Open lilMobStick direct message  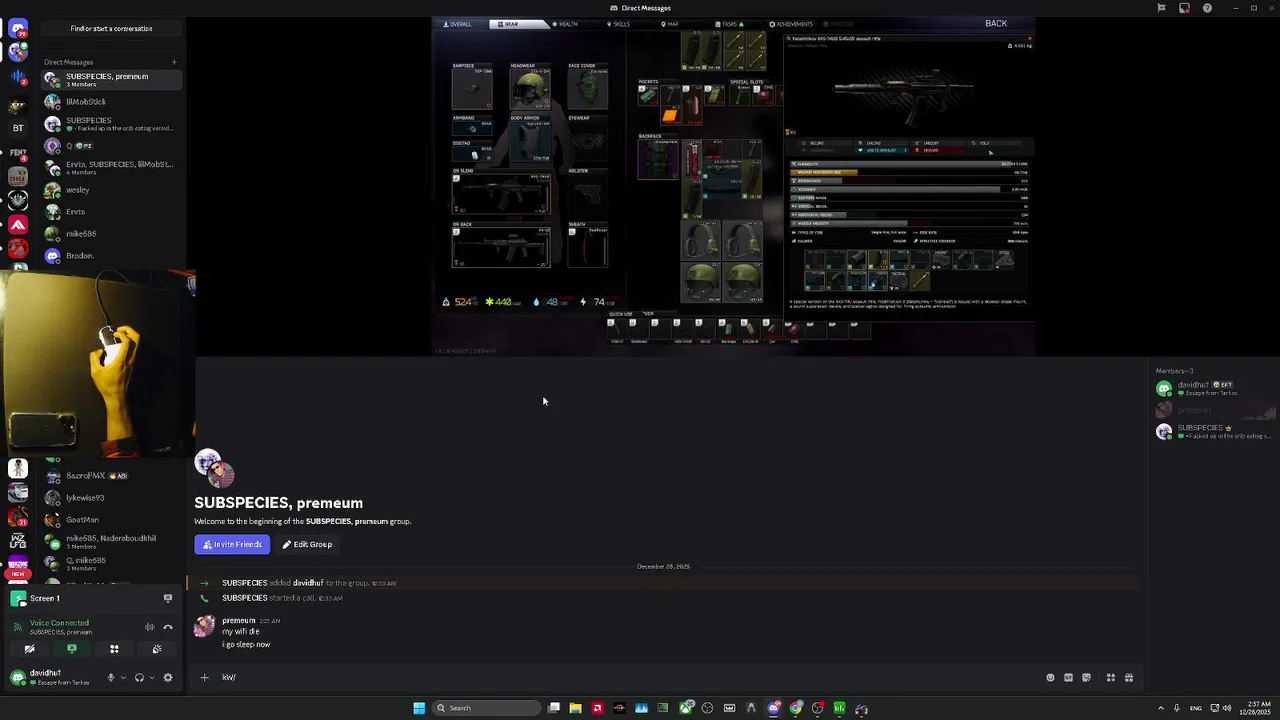(112, 102)
